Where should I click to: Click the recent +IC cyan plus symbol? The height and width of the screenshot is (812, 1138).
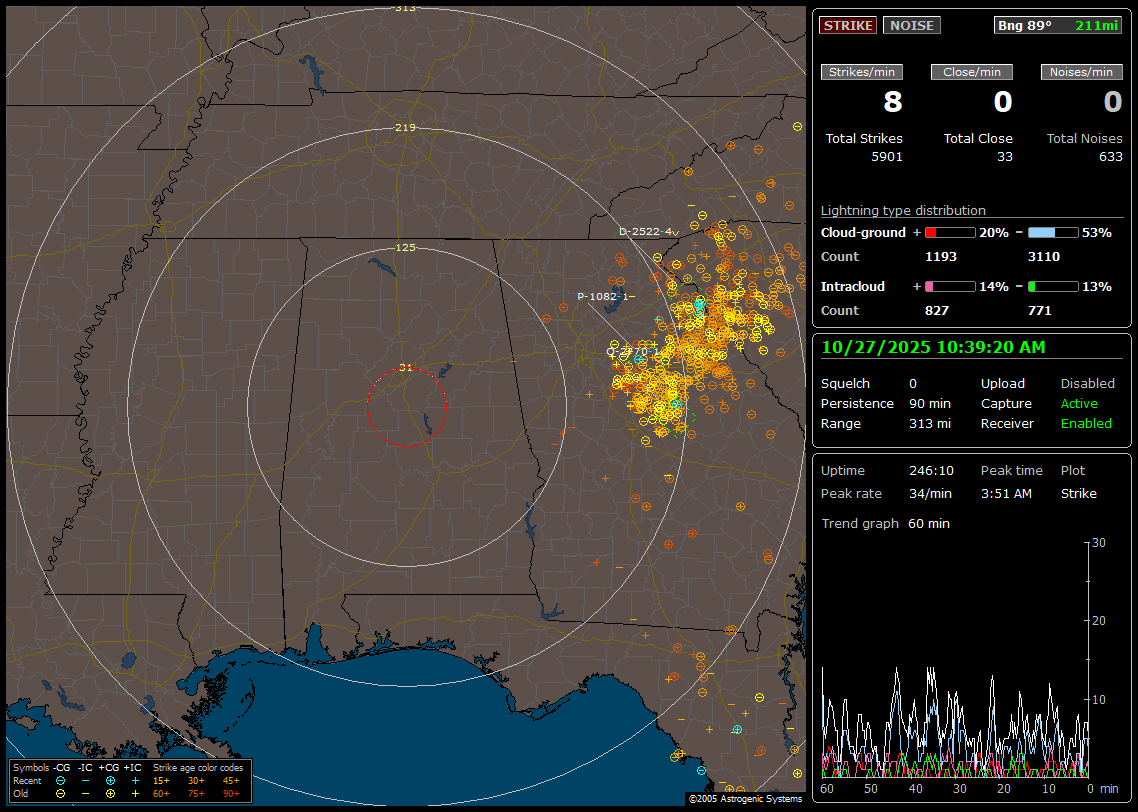pyautogui.click(x=135, y=780)
